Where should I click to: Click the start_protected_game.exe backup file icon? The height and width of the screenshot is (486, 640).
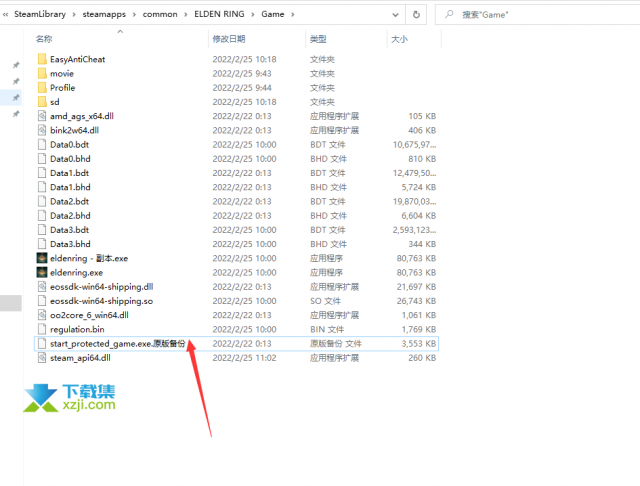42,344
